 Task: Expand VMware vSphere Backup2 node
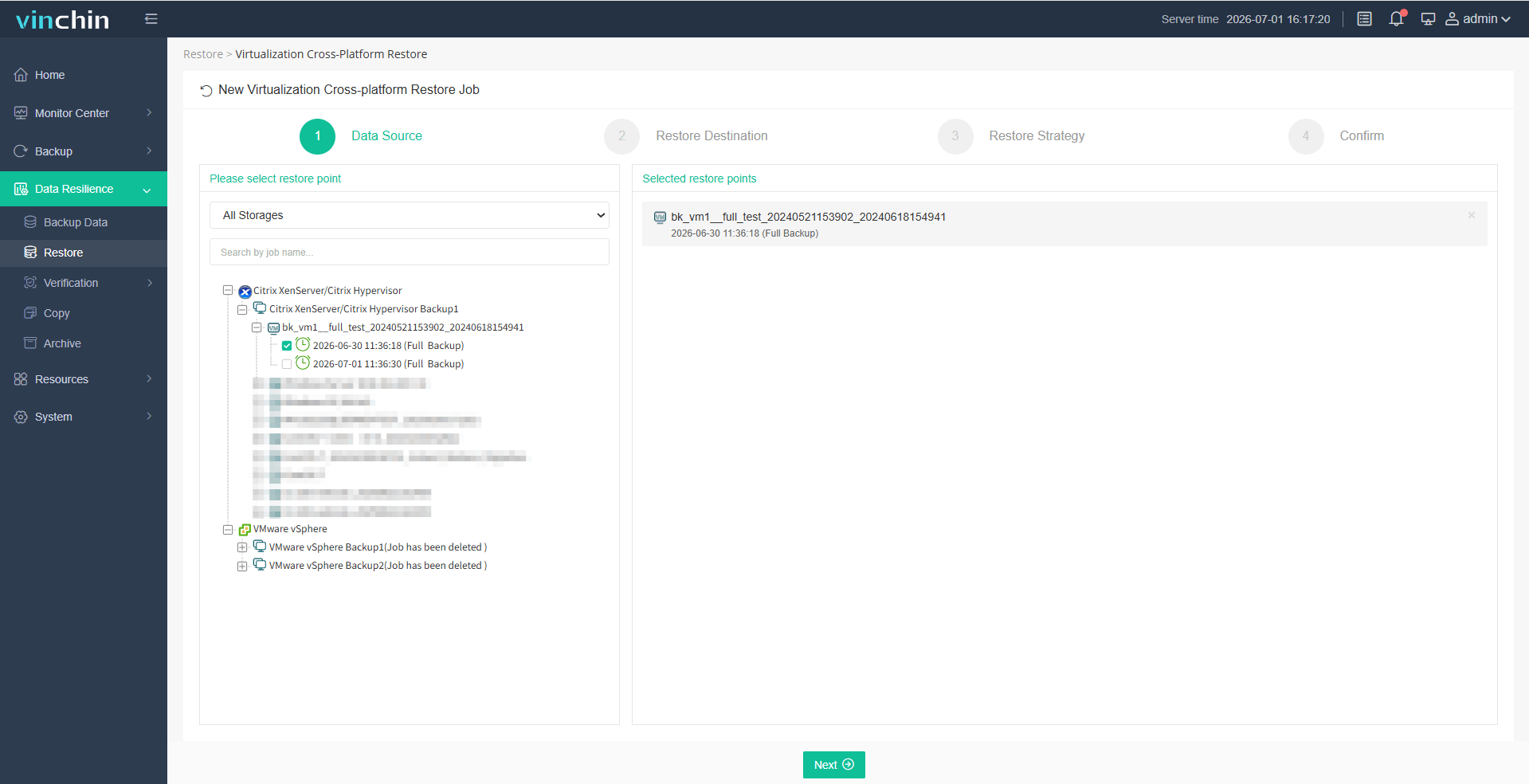coord(242,566)
